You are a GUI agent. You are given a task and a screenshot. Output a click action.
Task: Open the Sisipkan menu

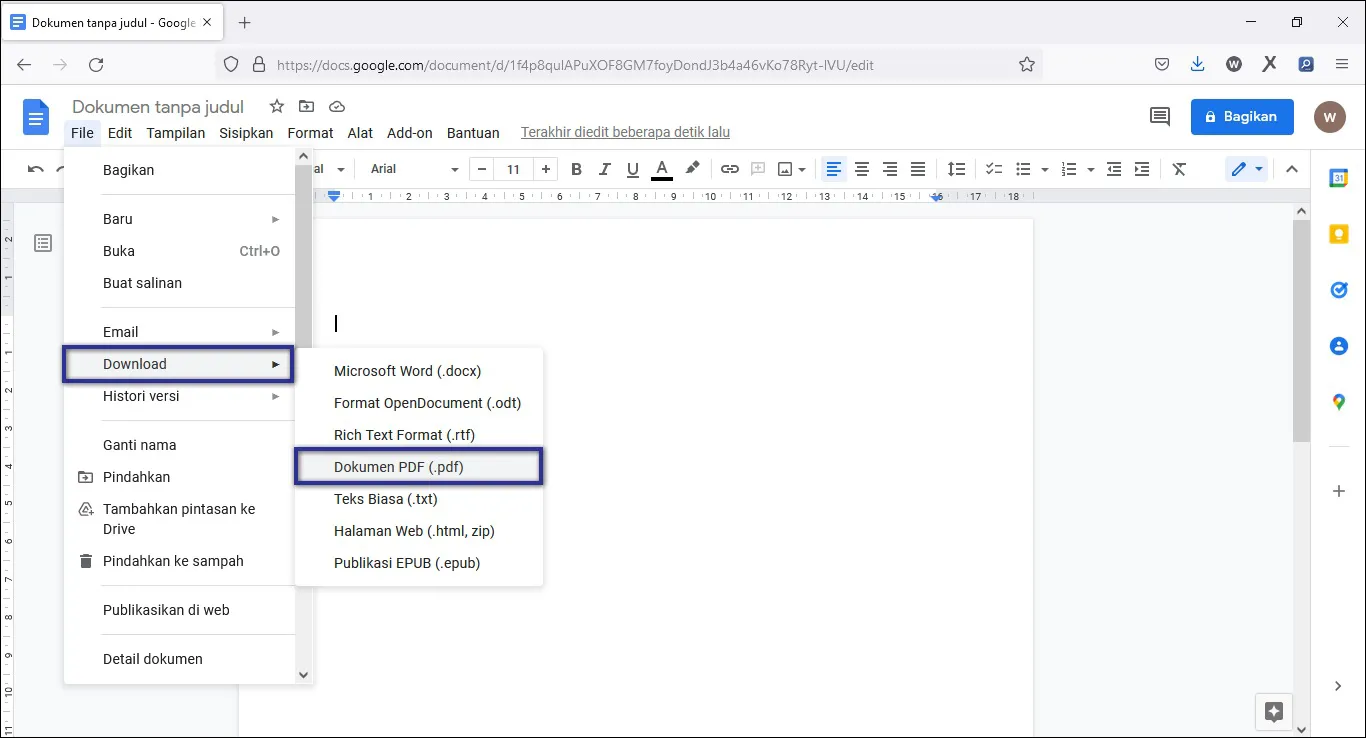[246, 132]
